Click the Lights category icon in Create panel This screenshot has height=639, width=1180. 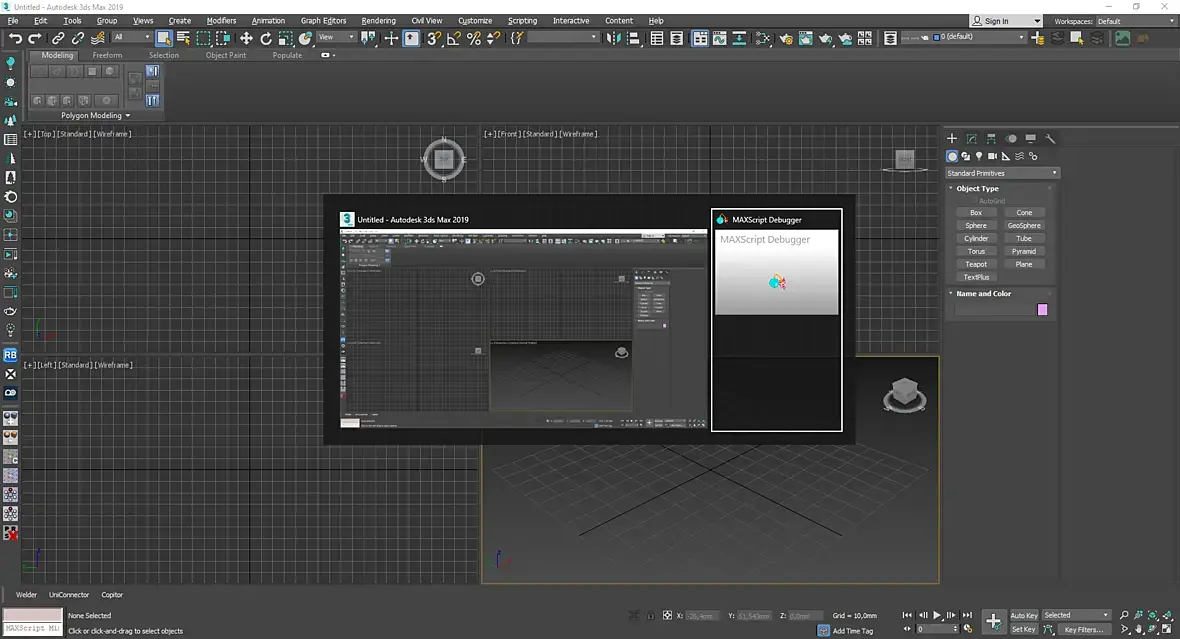click(x=979, y=156)
